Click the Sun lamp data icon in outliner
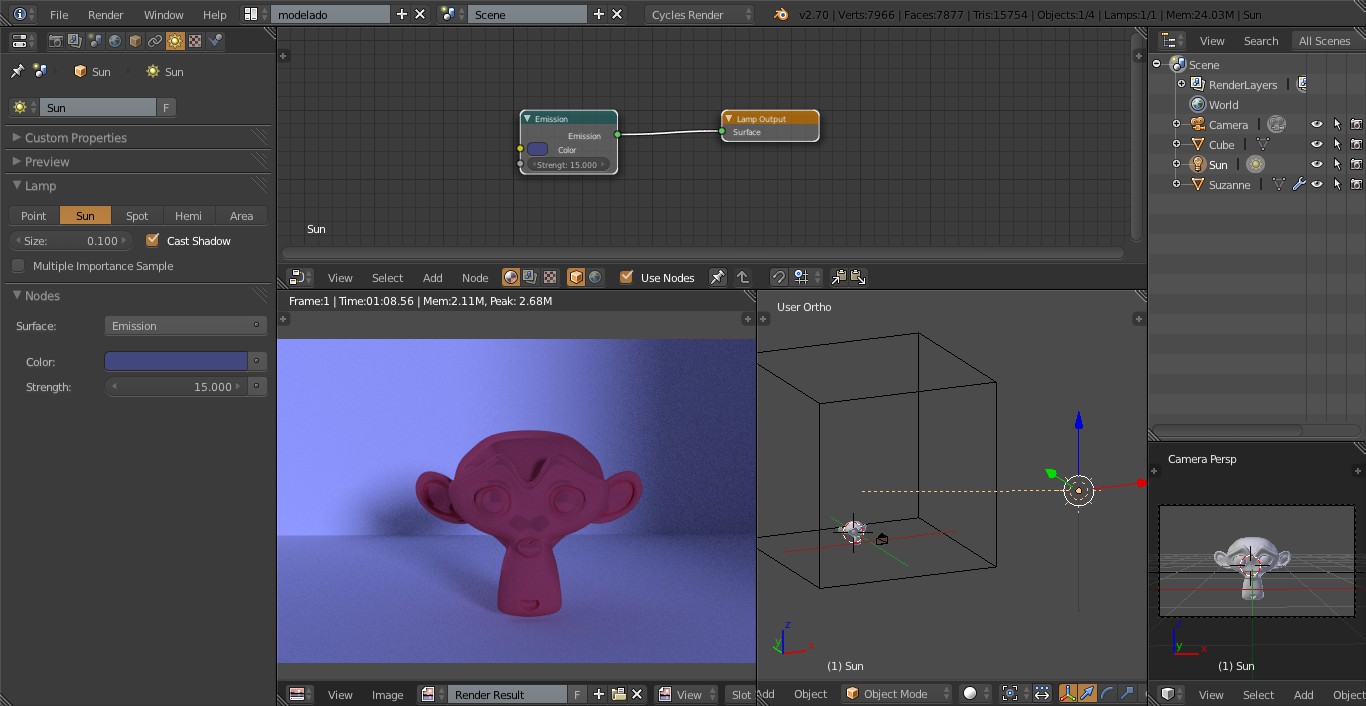The width and height of the screenshot is (1366, 706). (1256, 164)
